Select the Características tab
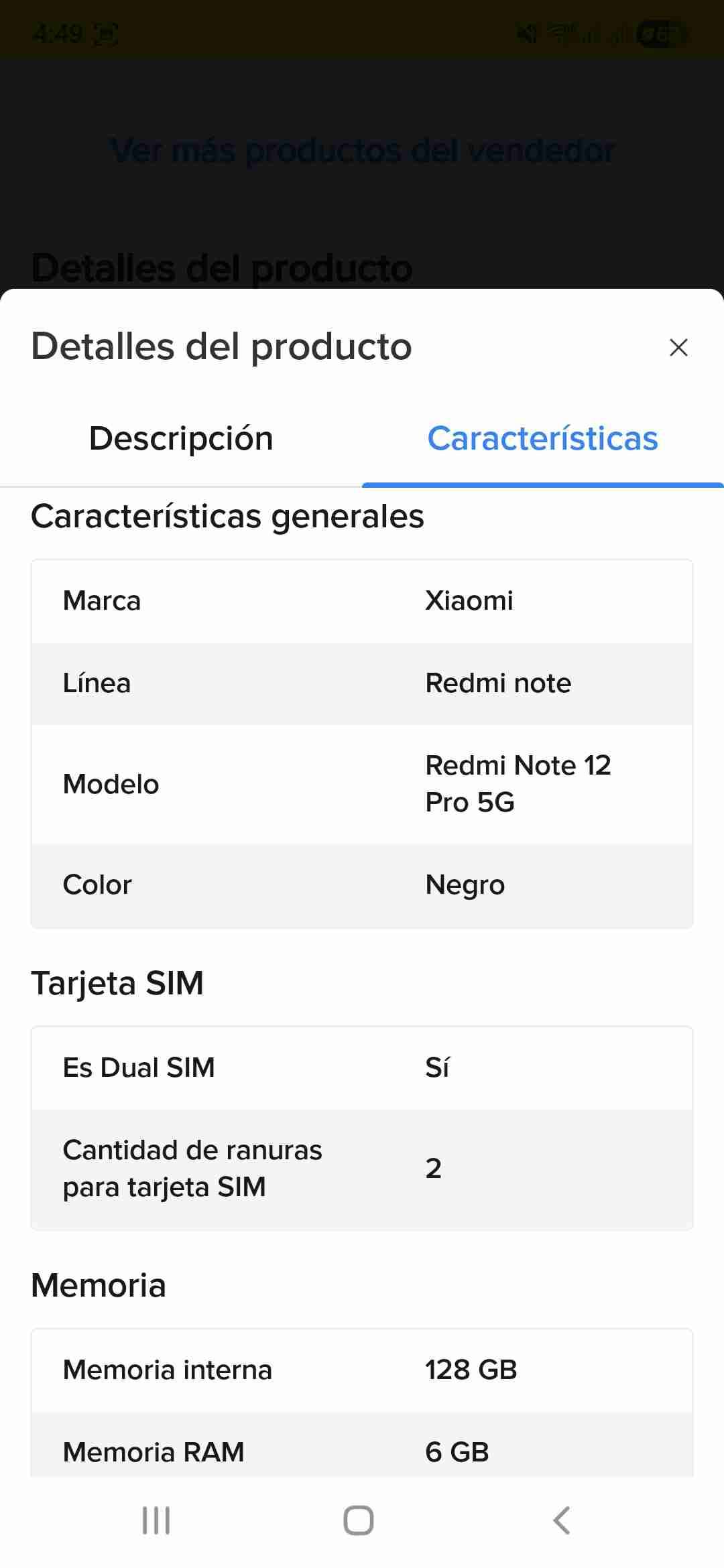 point(543,438)
